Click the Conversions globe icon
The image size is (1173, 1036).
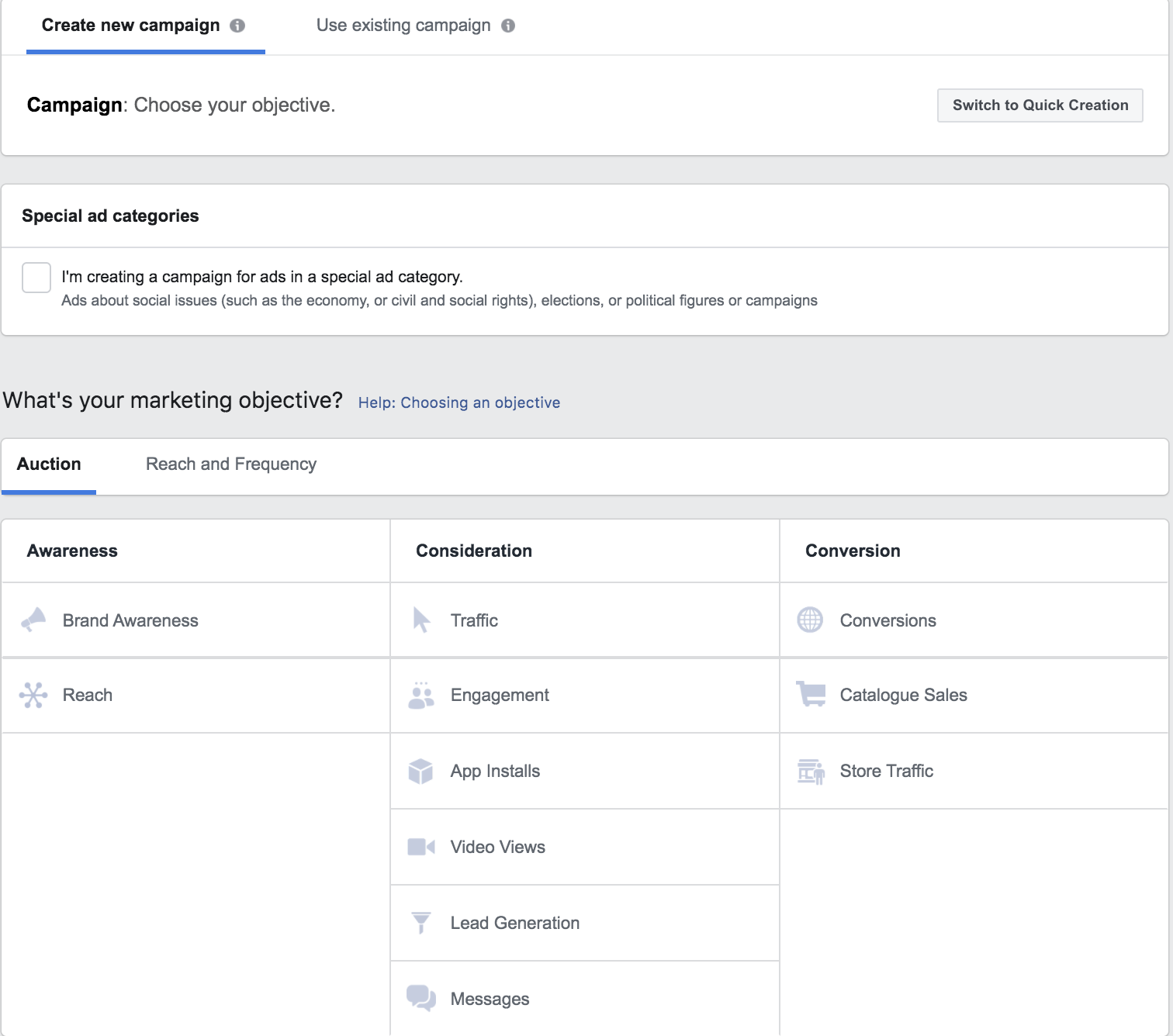[810, 620]
